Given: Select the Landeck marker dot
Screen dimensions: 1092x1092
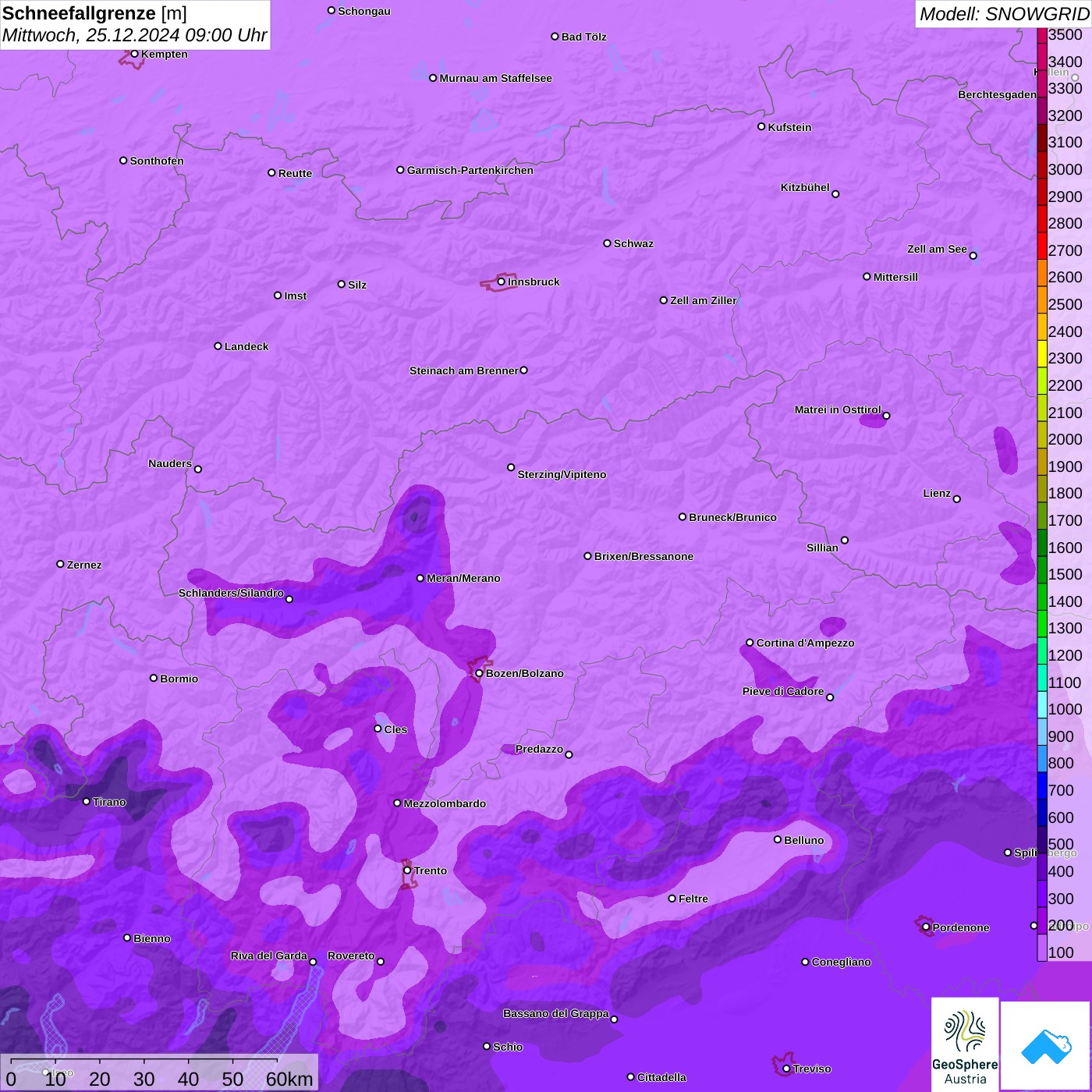Looking at the screenshot, I should coord(218,346).
